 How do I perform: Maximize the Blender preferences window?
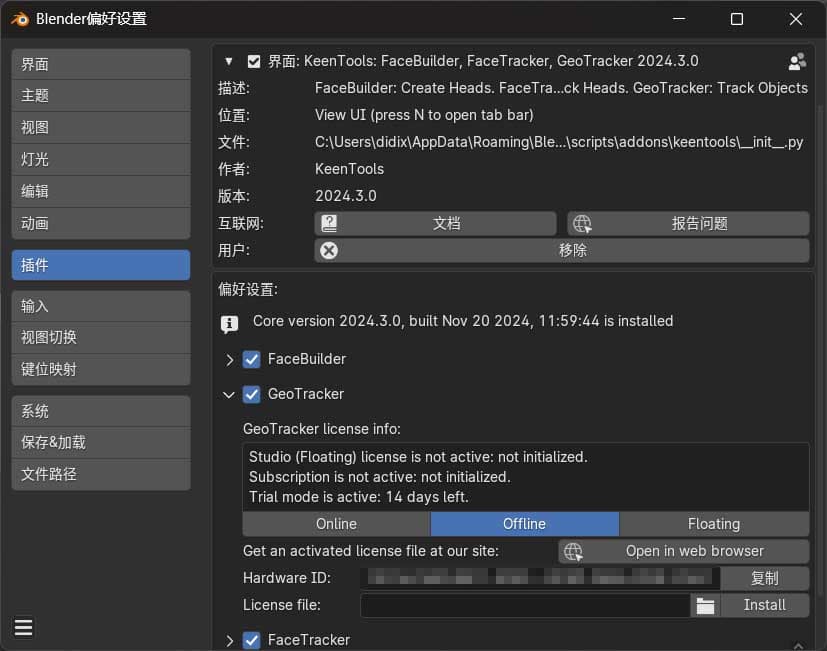(737, 20)
